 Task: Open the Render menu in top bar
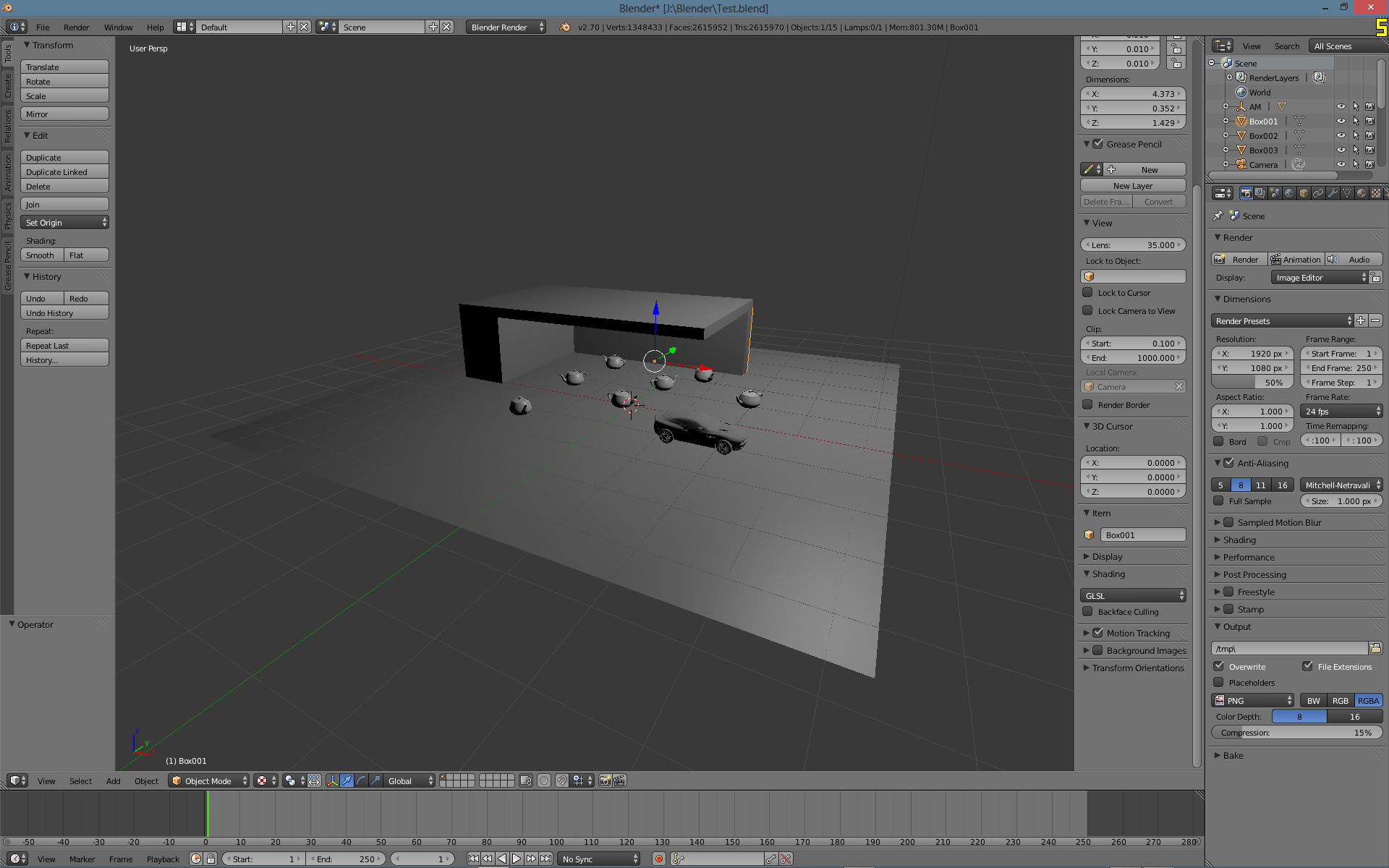(x=76, y=27)
